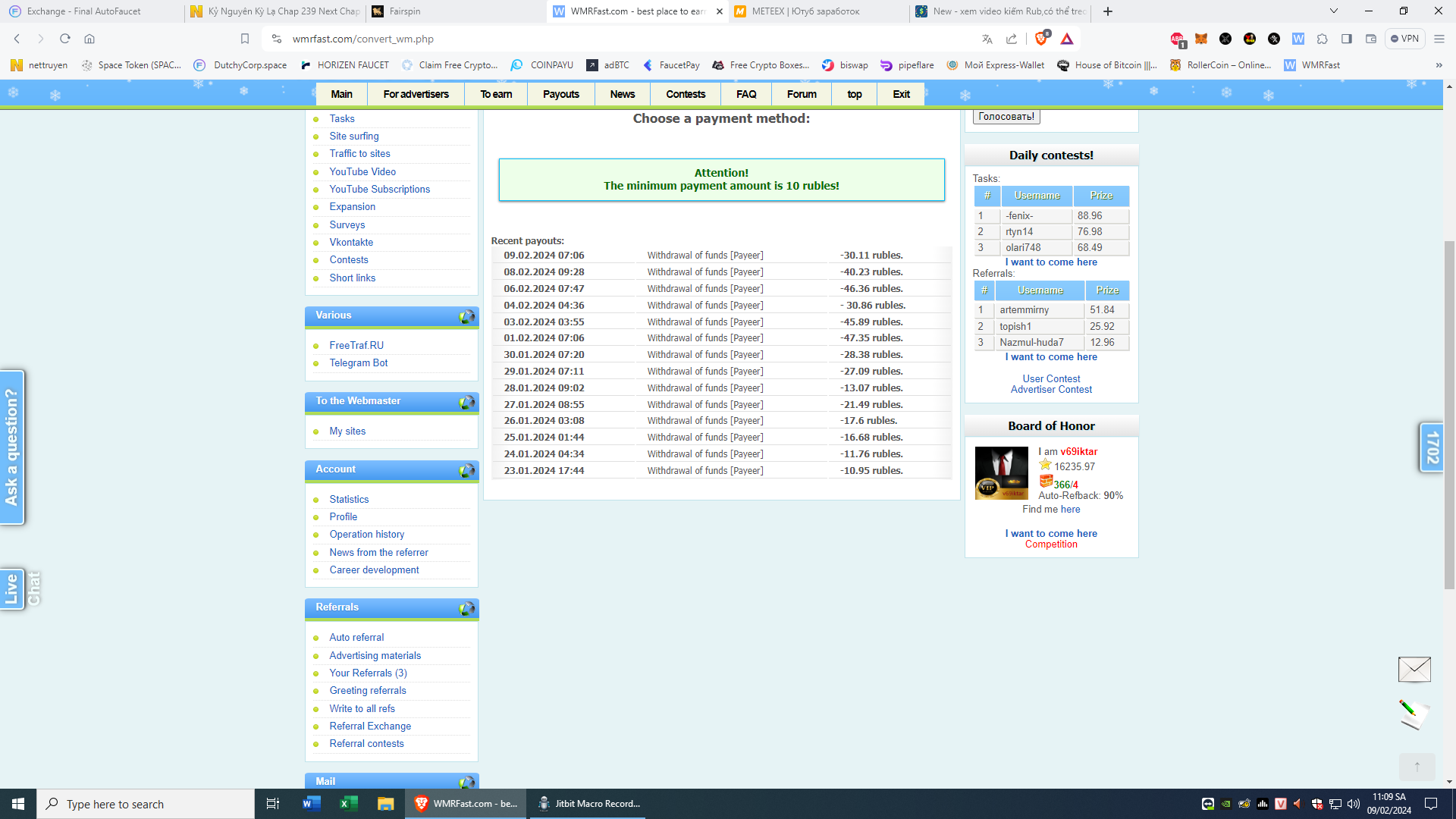Screen dimensions: 1456x819
Task: Show hidden bookmarks overflow chevron
Action: [1439, 65]
